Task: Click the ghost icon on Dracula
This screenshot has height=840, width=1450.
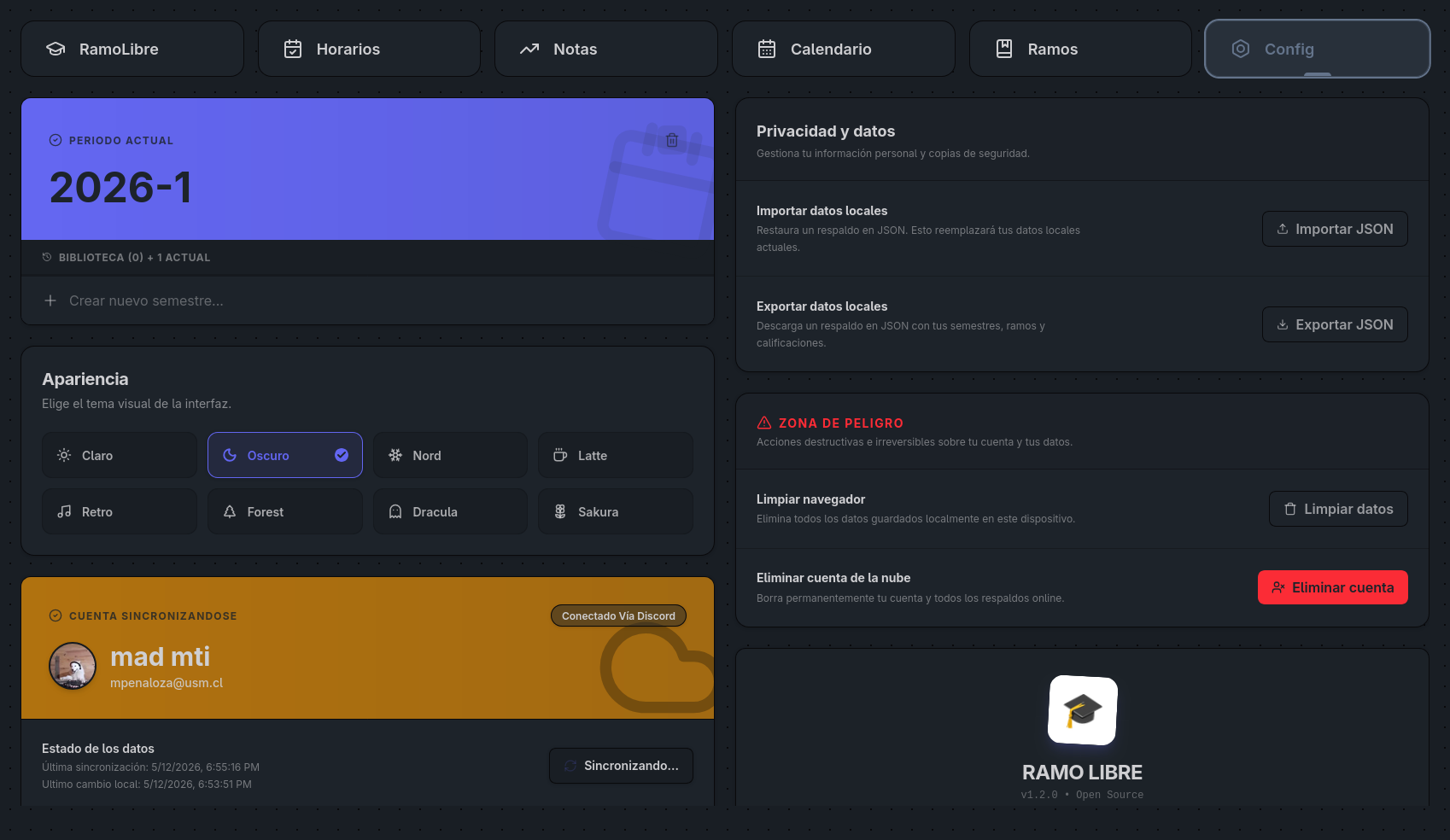Action: pos(395,511)
